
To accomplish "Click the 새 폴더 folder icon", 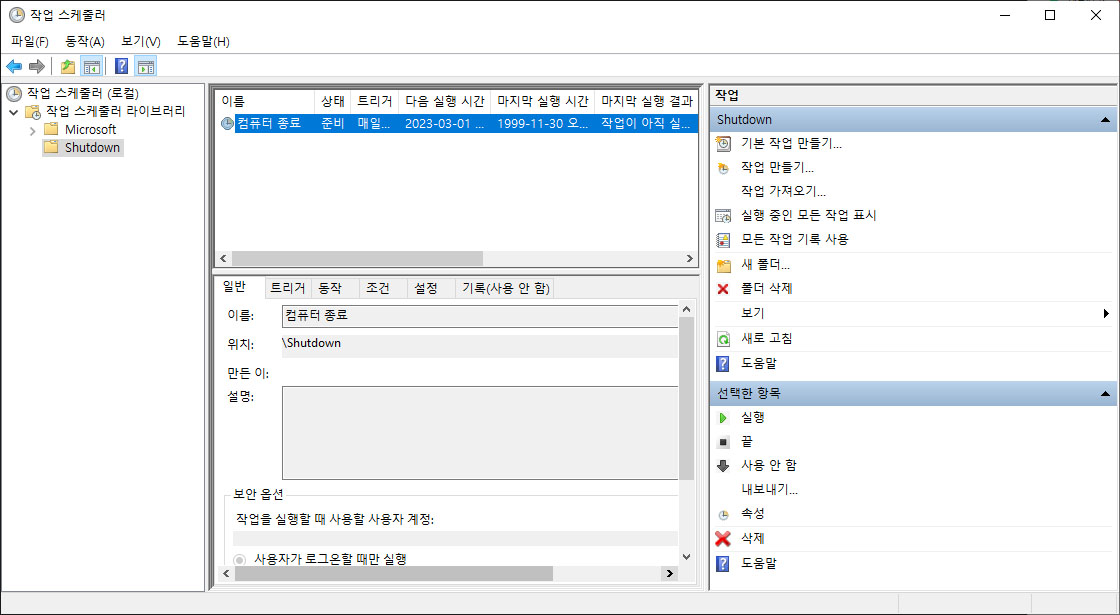I will pos(724,266).
